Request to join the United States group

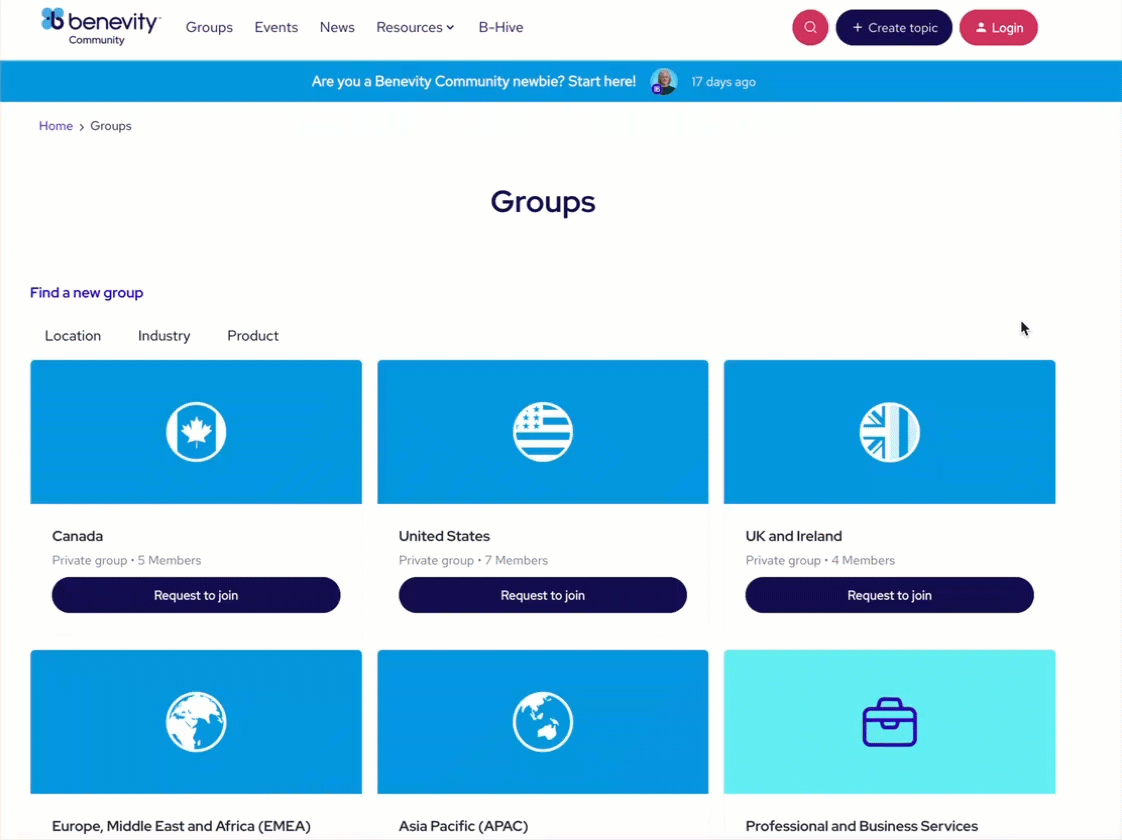pyautogui.click(x=542, y=595)
